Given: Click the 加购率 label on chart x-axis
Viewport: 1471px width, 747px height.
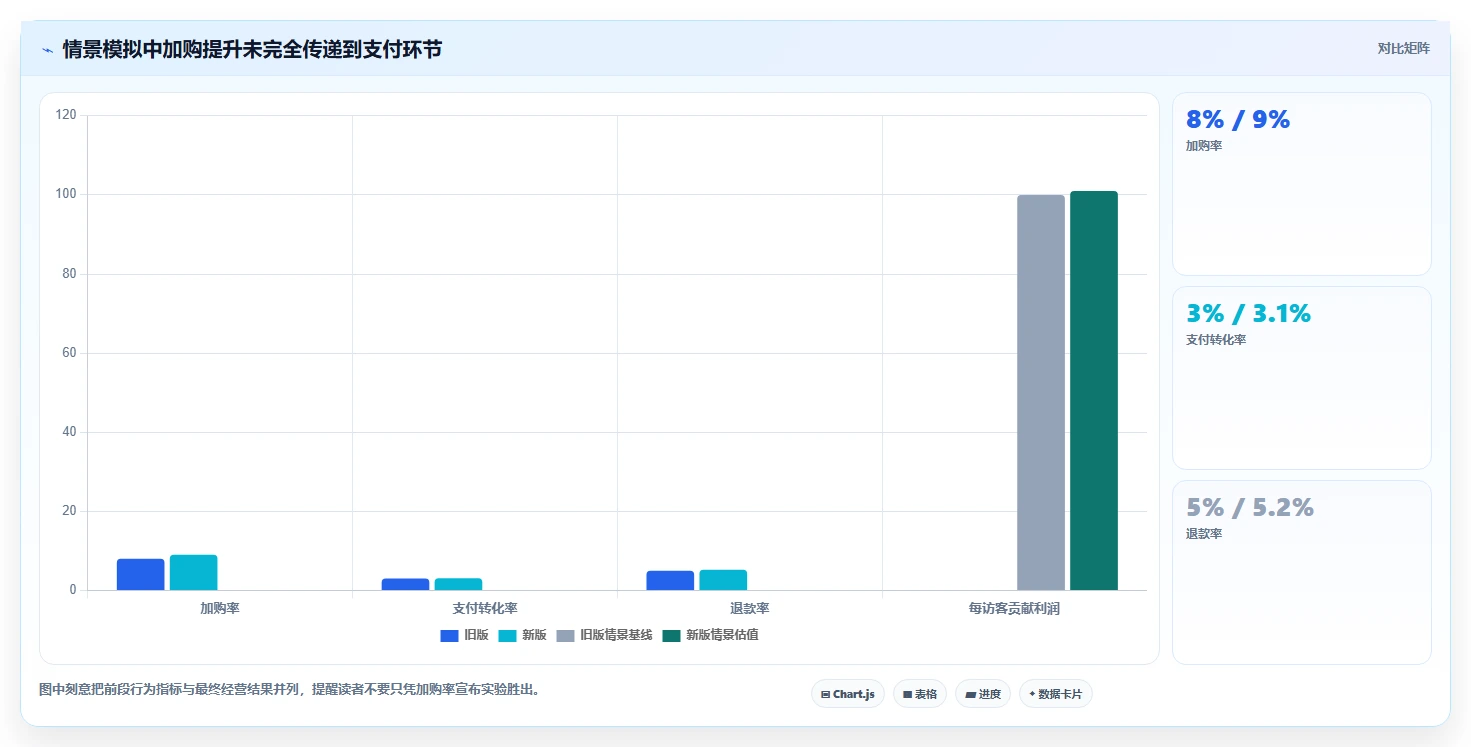Looking at the screenshot, I should [x=220, y=608].
